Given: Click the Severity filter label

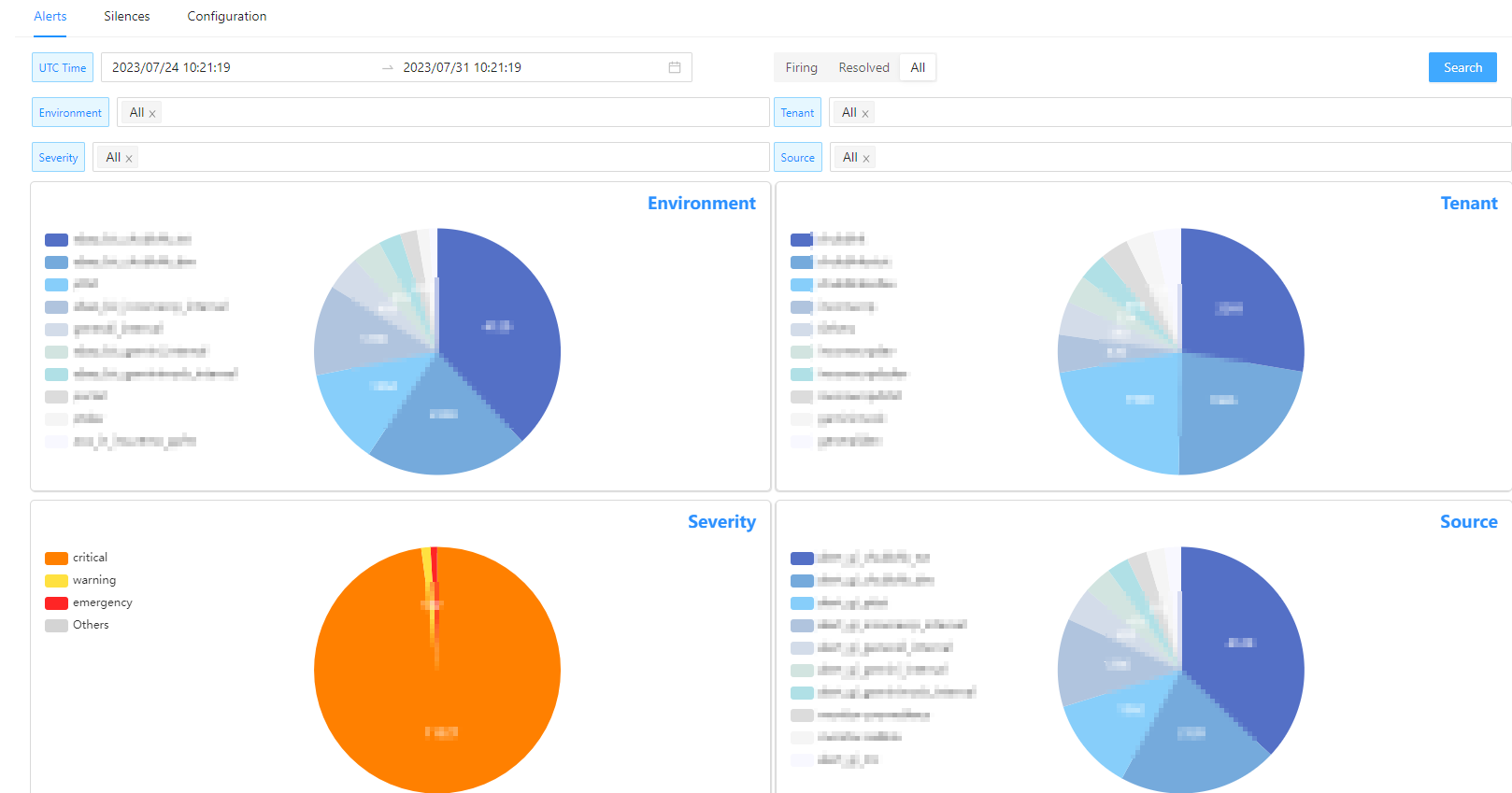Looking at the screenshot, I should (x=58, y=157).
